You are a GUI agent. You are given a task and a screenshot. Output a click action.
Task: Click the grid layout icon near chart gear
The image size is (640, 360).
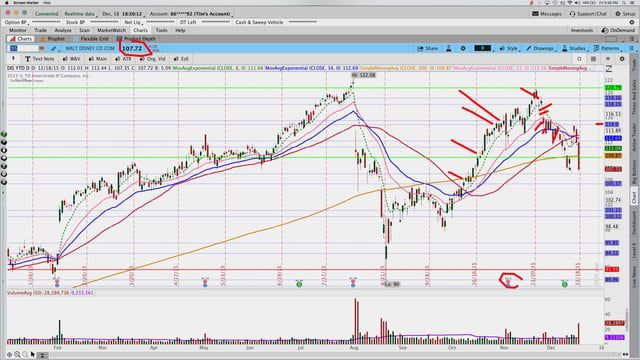point(593,59)
